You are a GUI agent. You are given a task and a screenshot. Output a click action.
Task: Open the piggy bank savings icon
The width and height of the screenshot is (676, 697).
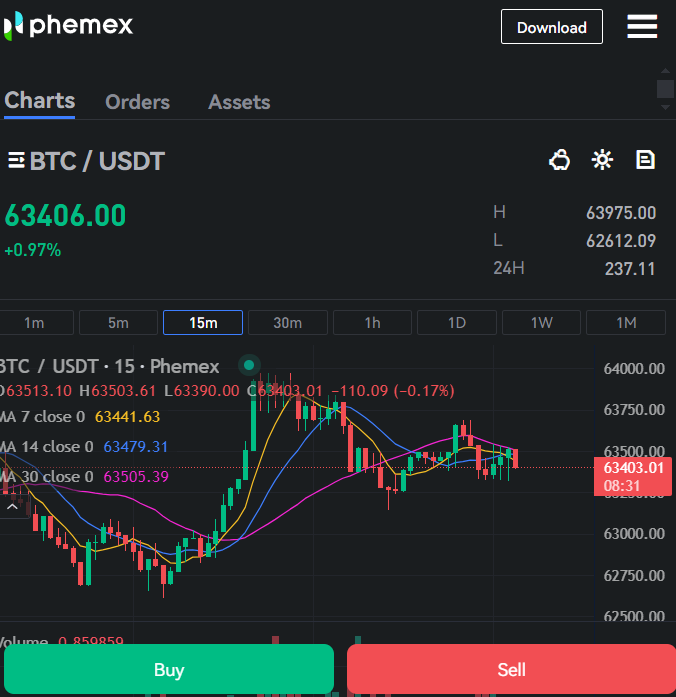click(x=559, y=160)
